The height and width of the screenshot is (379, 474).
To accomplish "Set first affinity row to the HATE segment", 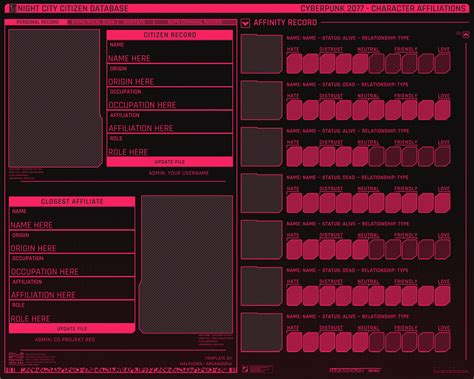I will (x=294, y=64).
